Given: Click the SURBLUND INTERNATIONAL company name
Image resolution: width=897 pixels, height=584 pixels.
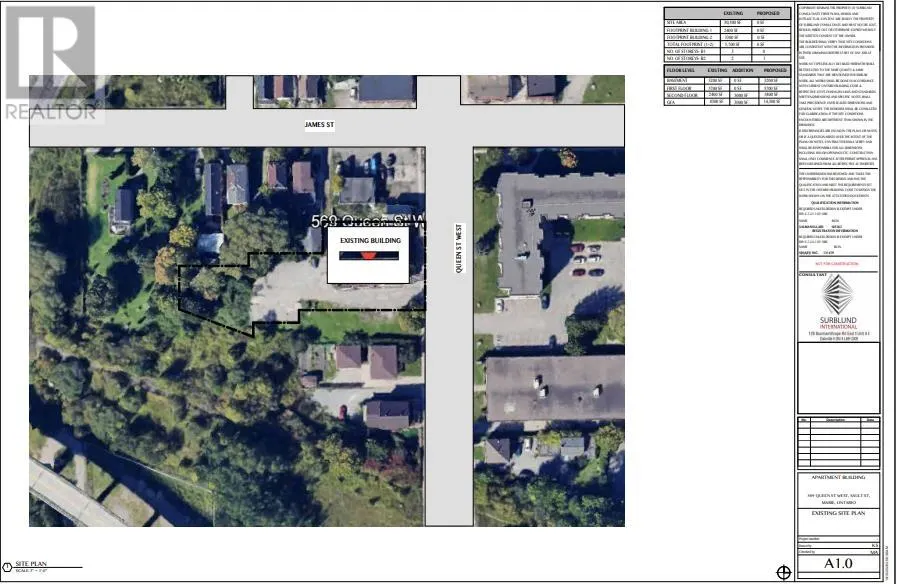Looking at the screenshot, I should [839, 323].
